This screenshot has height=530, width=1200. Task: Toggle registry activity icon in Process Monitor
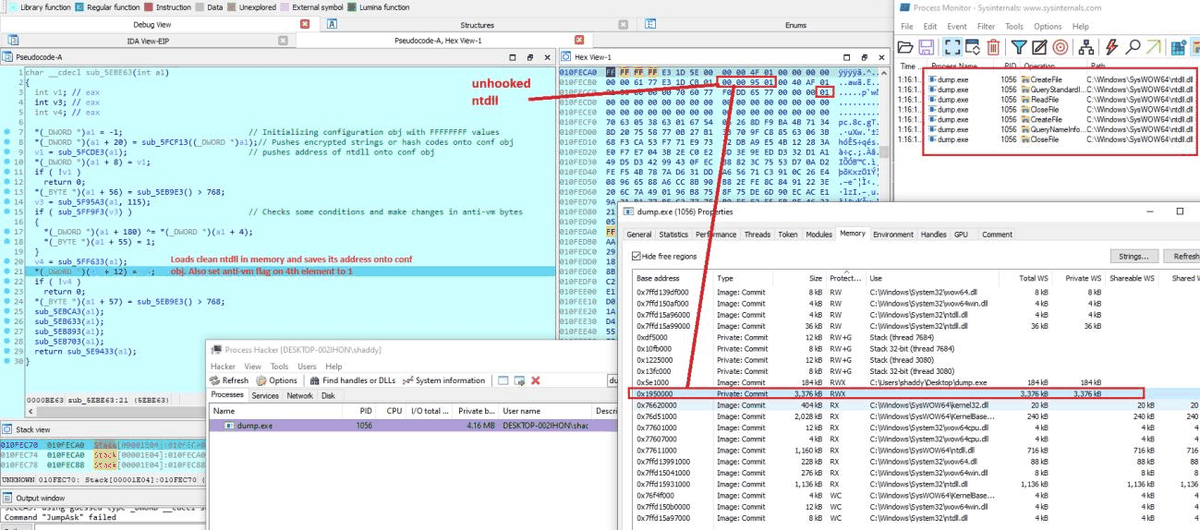(1179, 47)
